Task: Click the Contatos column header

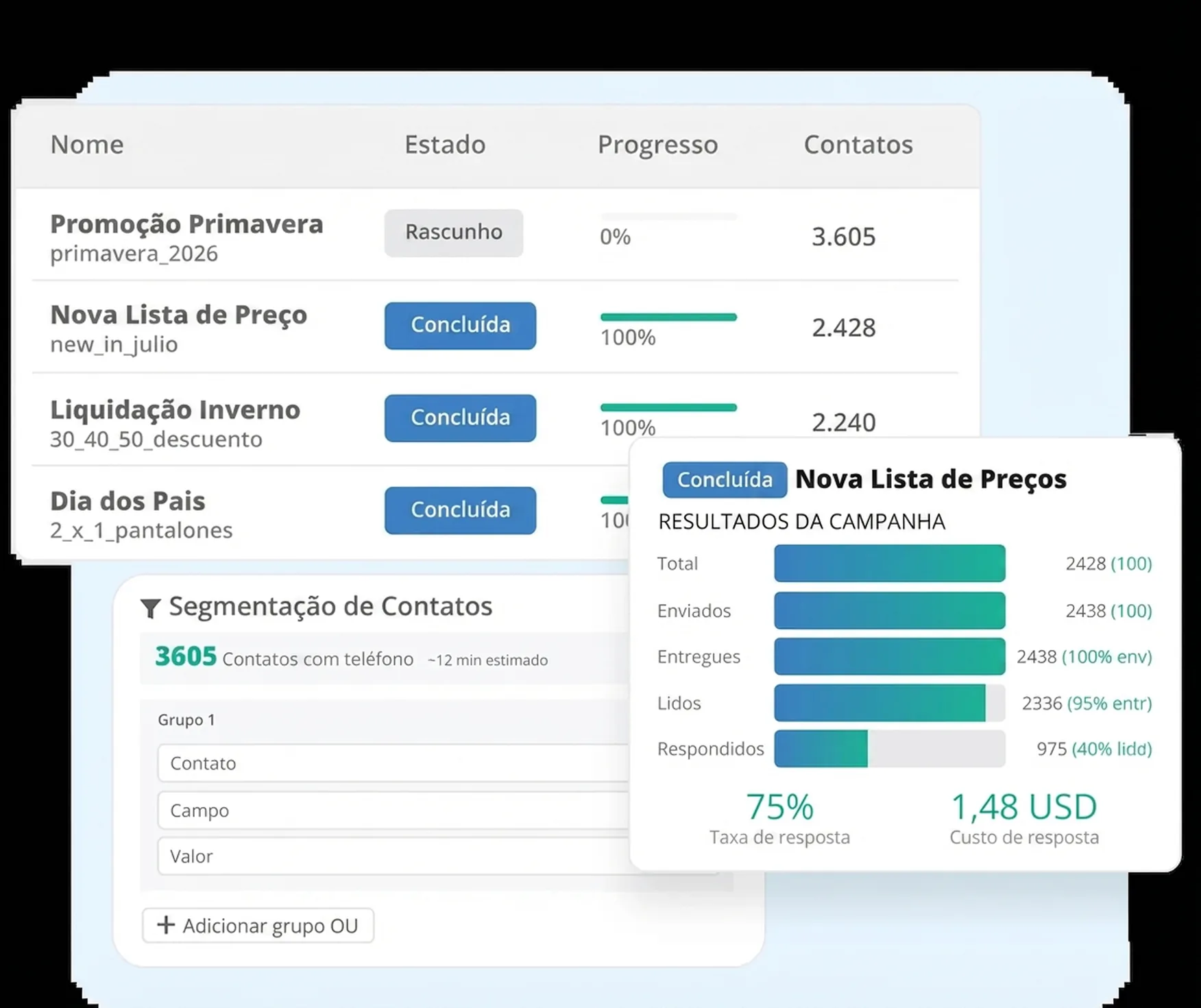Action: 858,145
